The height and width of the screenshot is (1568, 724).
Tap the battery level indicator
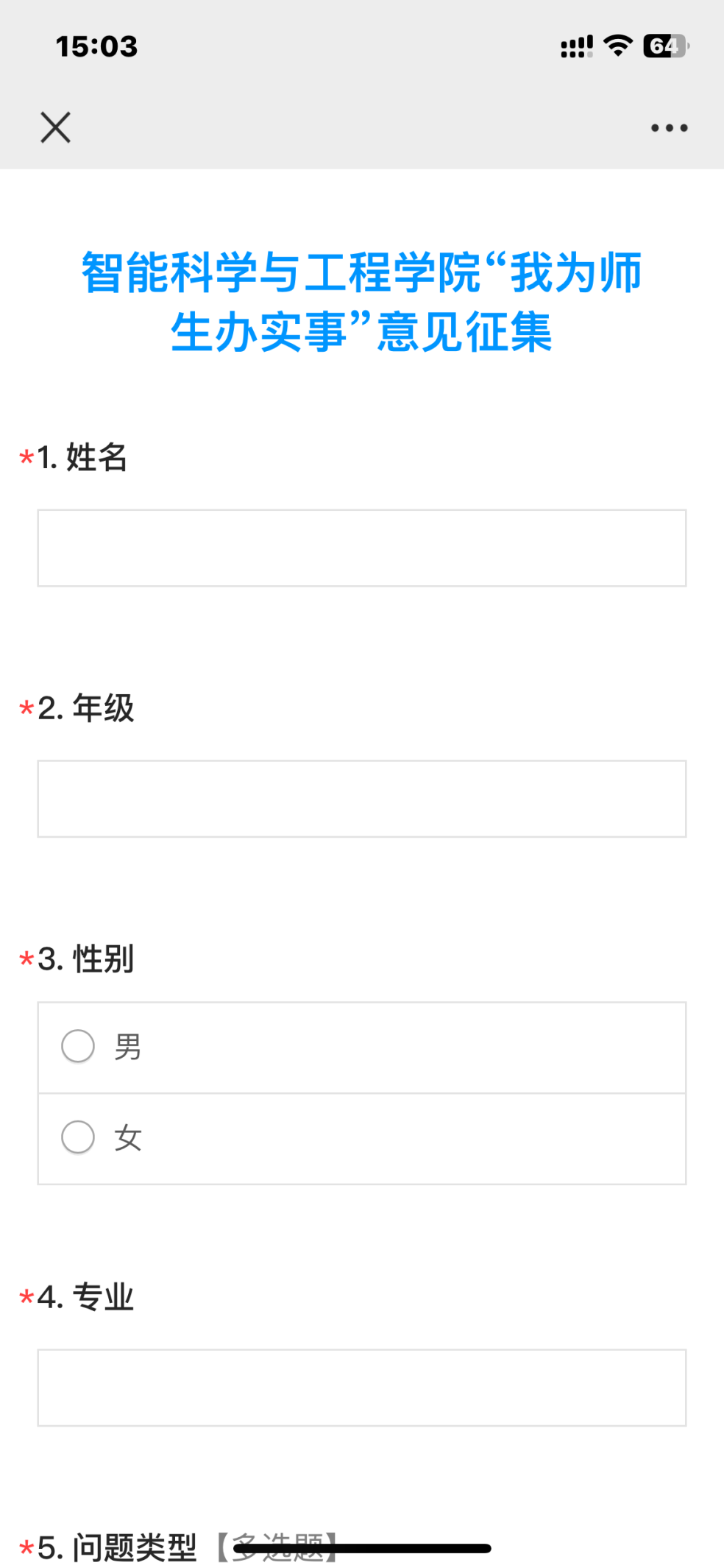point(665,46)
